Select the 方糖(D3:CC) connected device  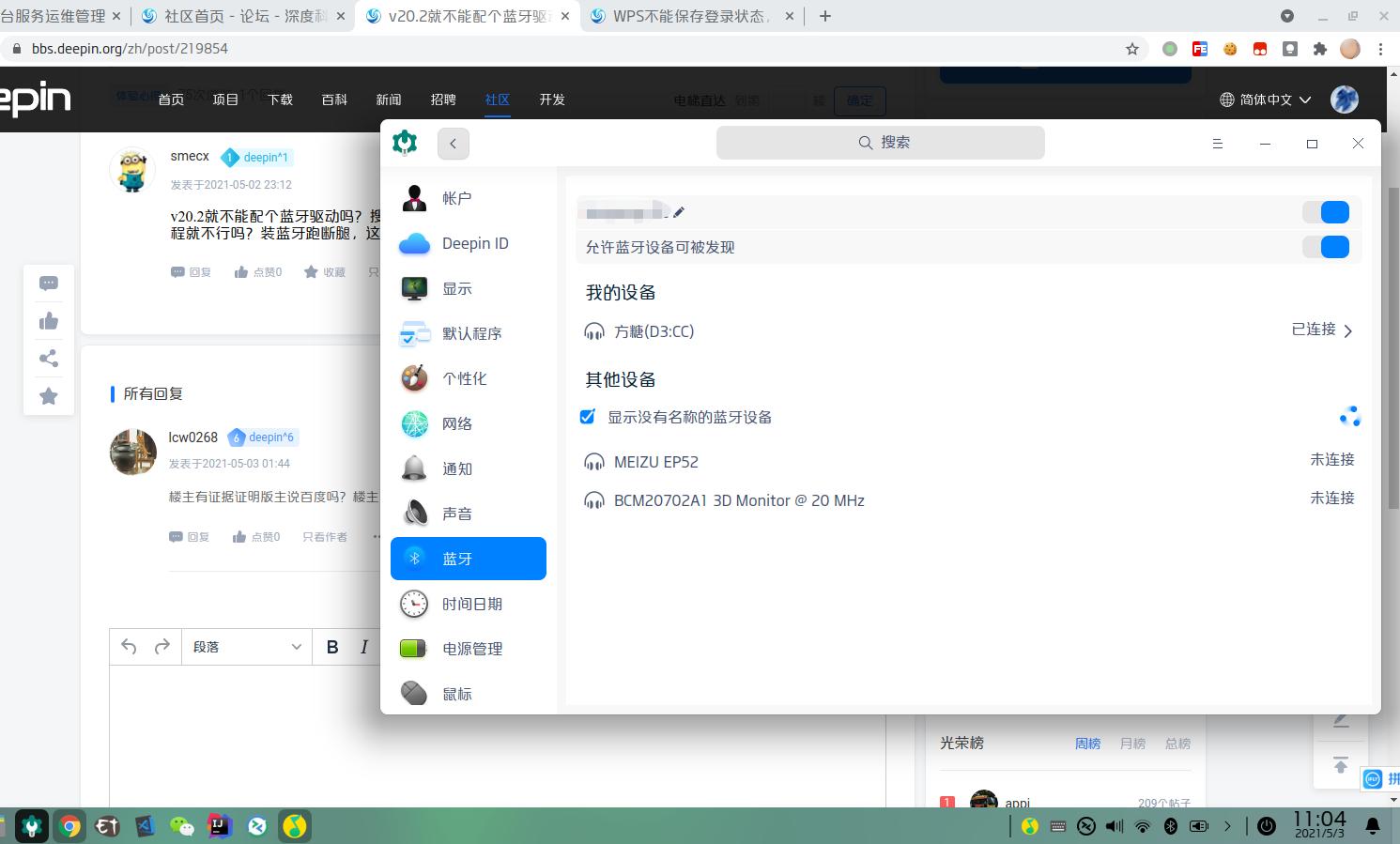(969, 330)
